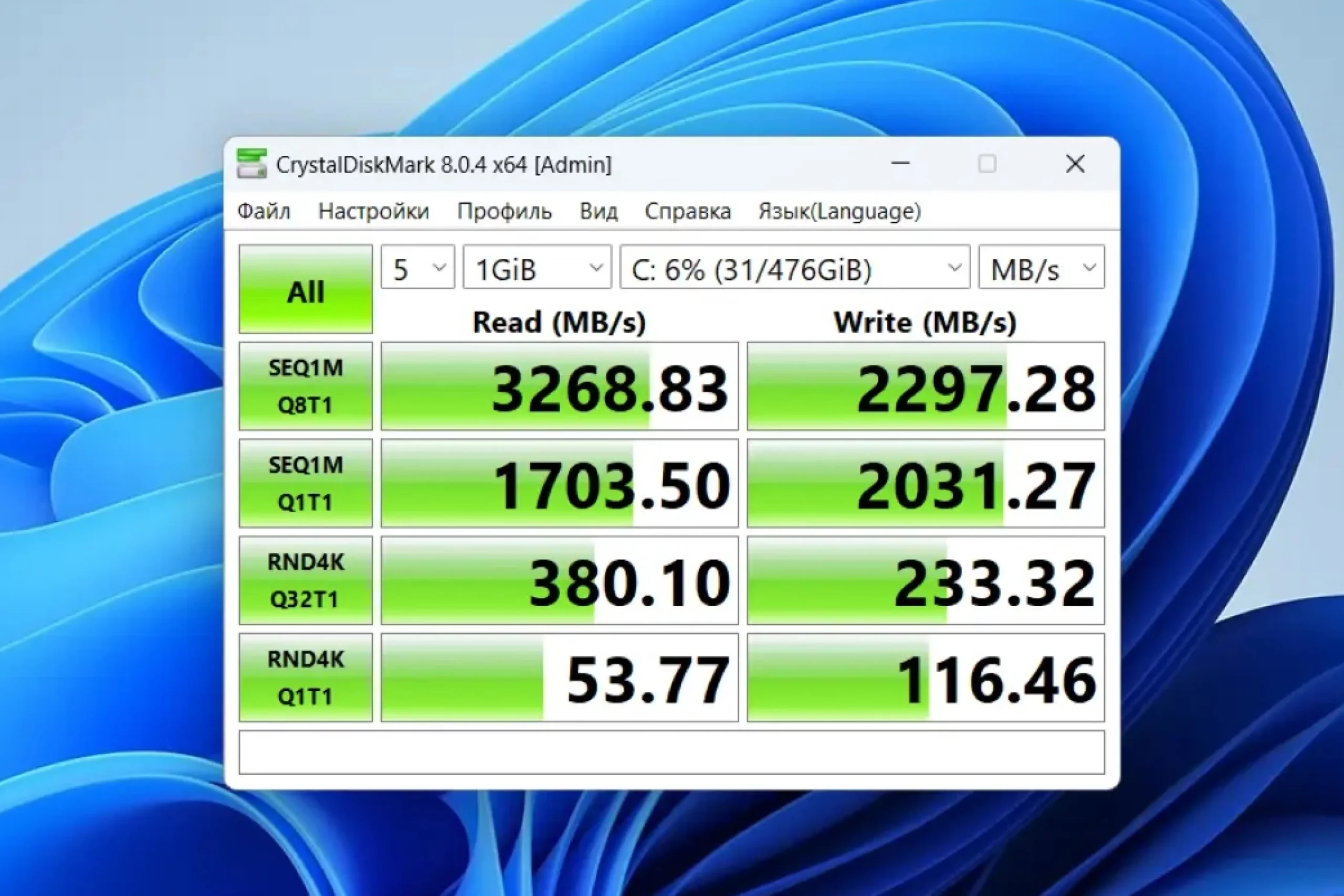This screenshot has width=1344, height=896.
Task: Open the test count dropdown showing 5
Action: 418,267
